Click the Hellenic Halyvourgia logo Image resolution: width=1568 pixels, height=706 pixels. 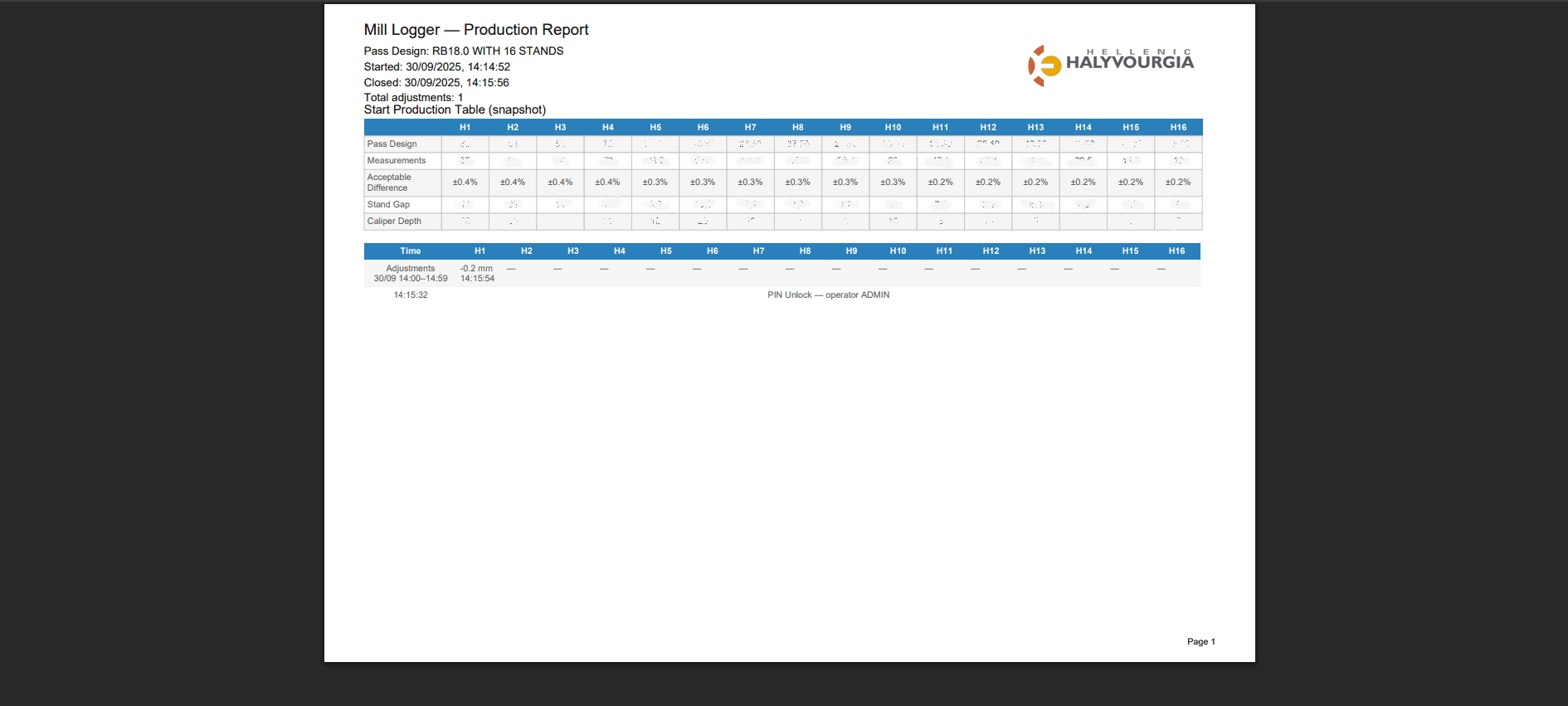1110,65
